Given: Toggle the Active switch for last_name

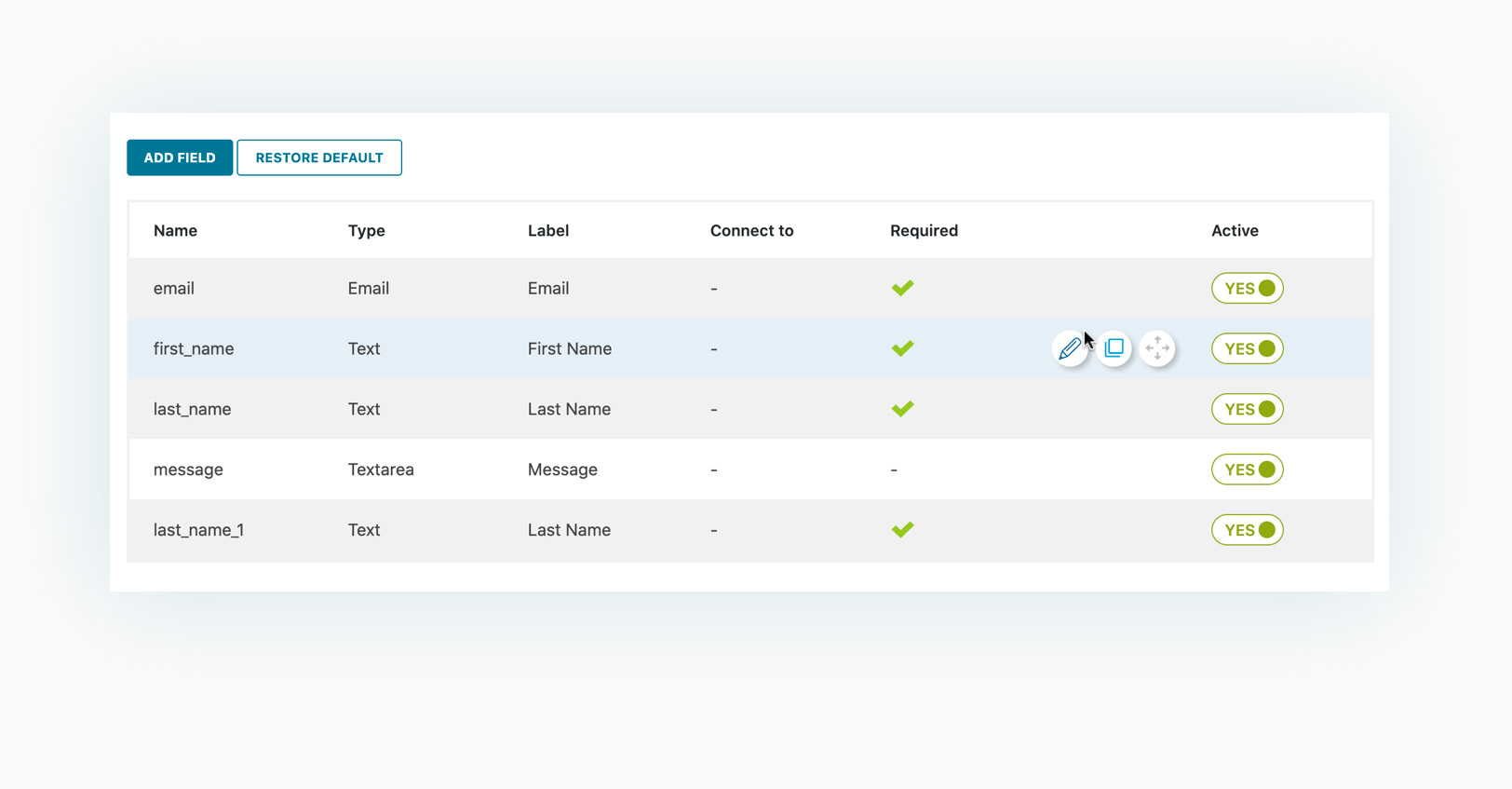Looking at the screenshot, I should tap(1247, 409).
